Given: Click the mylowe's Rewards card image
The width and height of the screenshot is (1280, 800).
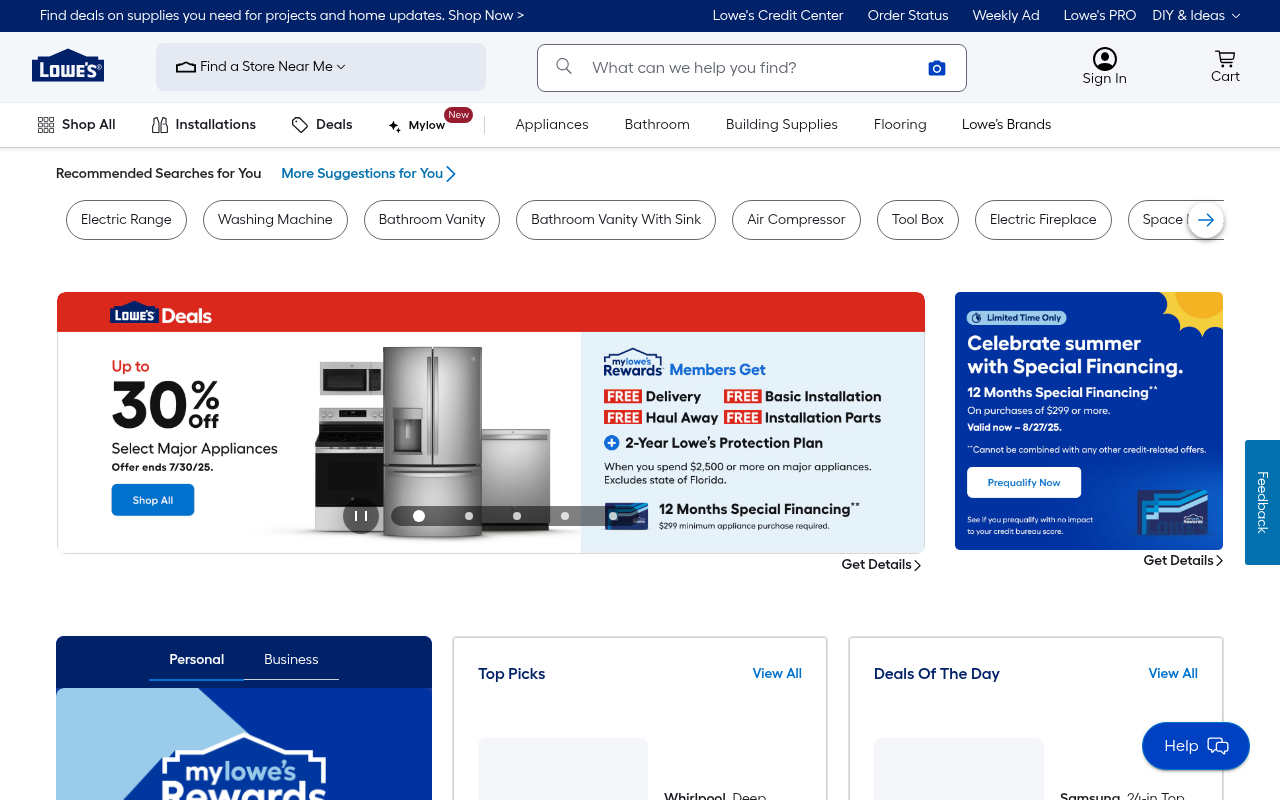Looking at the screenshot, I should point(244,744).
